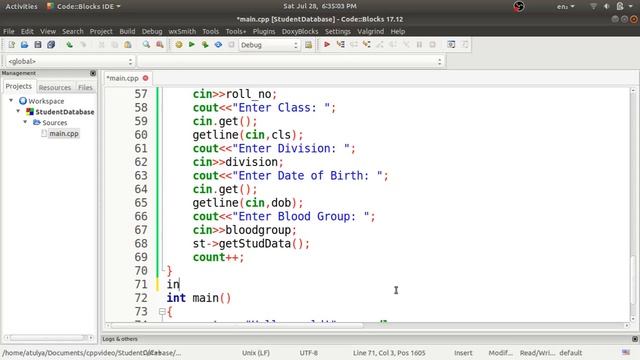Image resolution: width=640 pixels, height=360 pixels.
Task: Close the Management panel
Action: point(93,73)
